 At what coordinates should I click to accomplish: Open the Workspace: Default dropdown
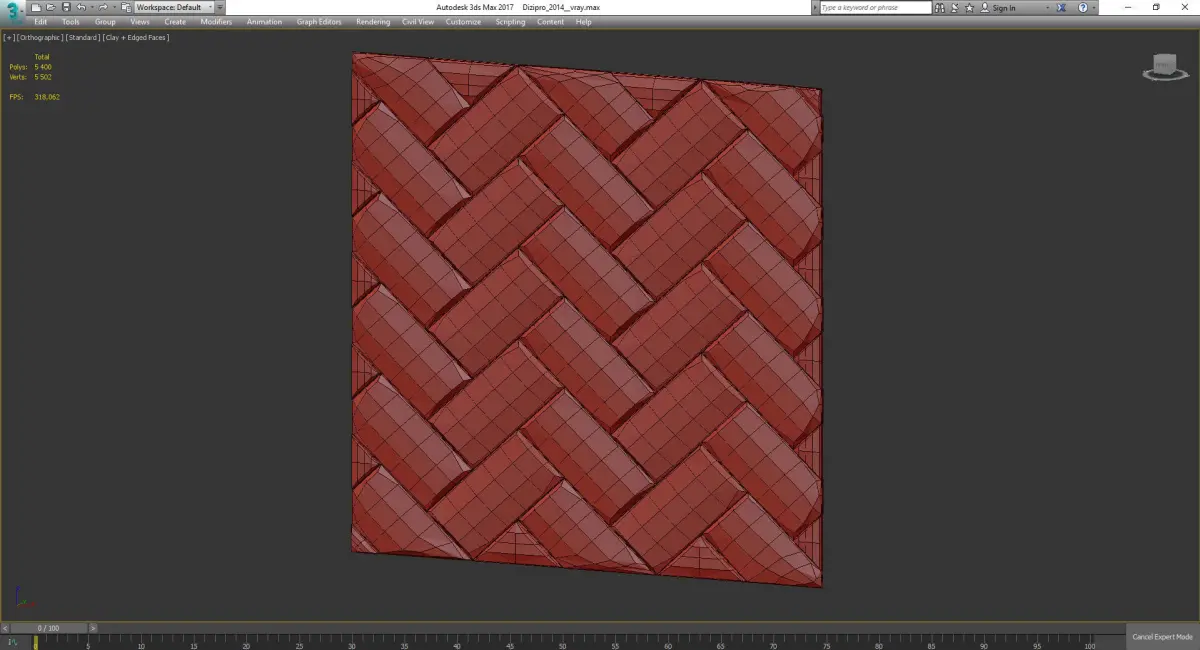(x=174, y=7)
